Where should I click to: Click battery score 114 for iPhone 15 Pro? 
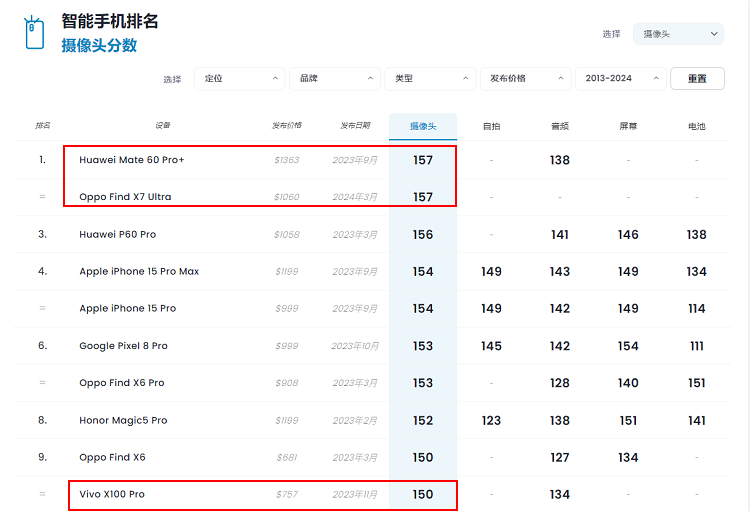pos(696,308)
